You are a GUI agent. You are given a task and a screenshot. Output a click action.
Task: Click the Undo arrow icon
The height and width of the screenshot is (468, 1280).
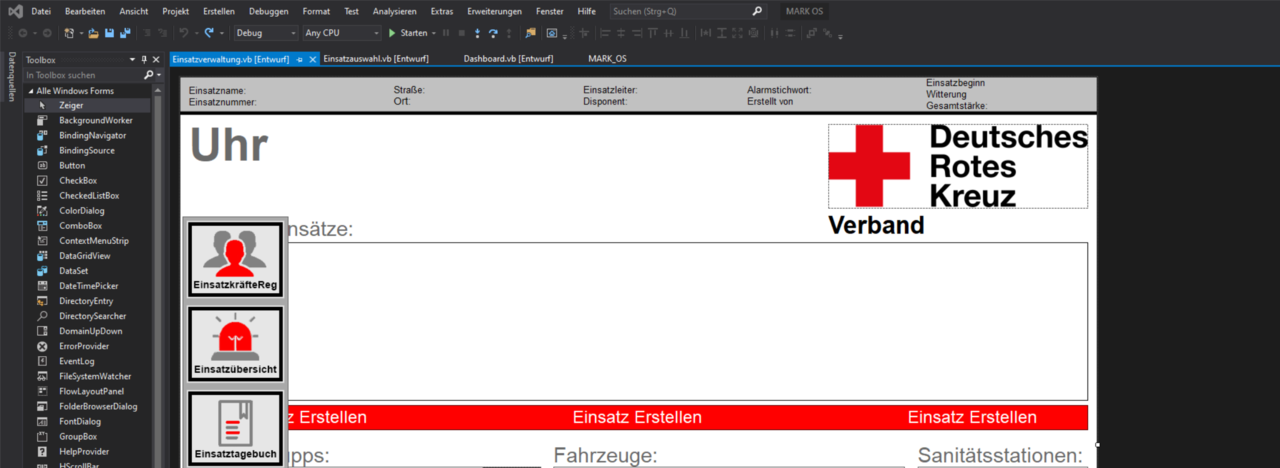182,33
